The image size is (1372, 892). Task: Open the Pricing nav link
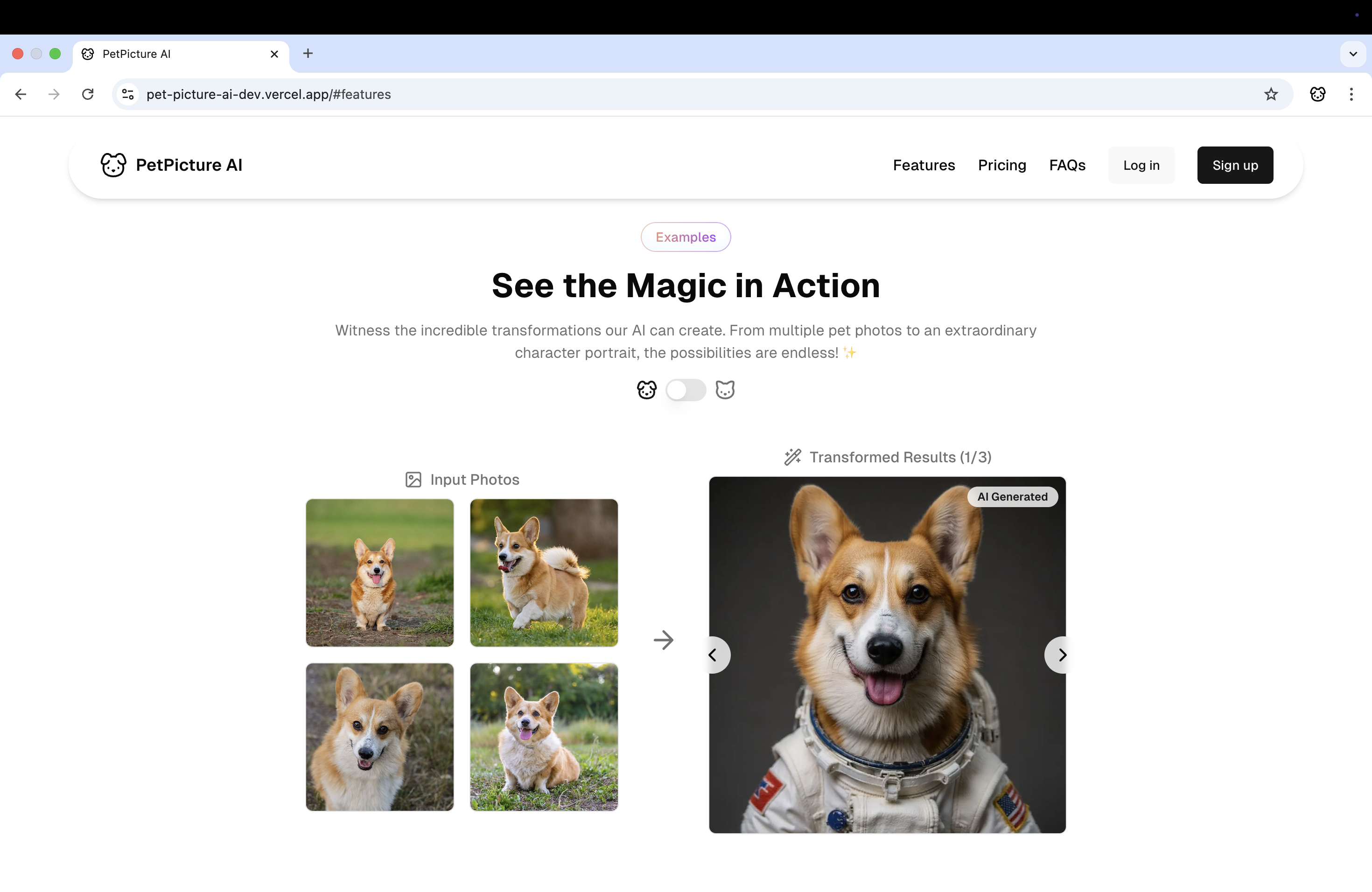(x=1001, y=165)
